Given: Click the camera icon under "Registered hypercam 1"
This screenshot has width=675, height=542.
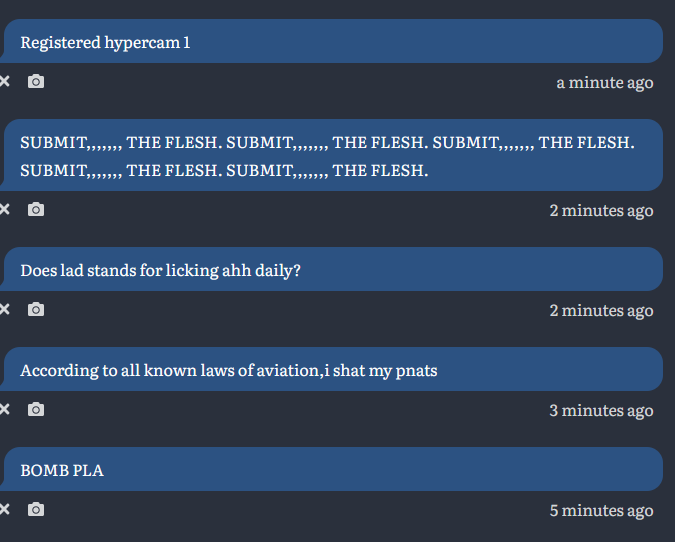Looking at the screenshot, I should point(36,81).
